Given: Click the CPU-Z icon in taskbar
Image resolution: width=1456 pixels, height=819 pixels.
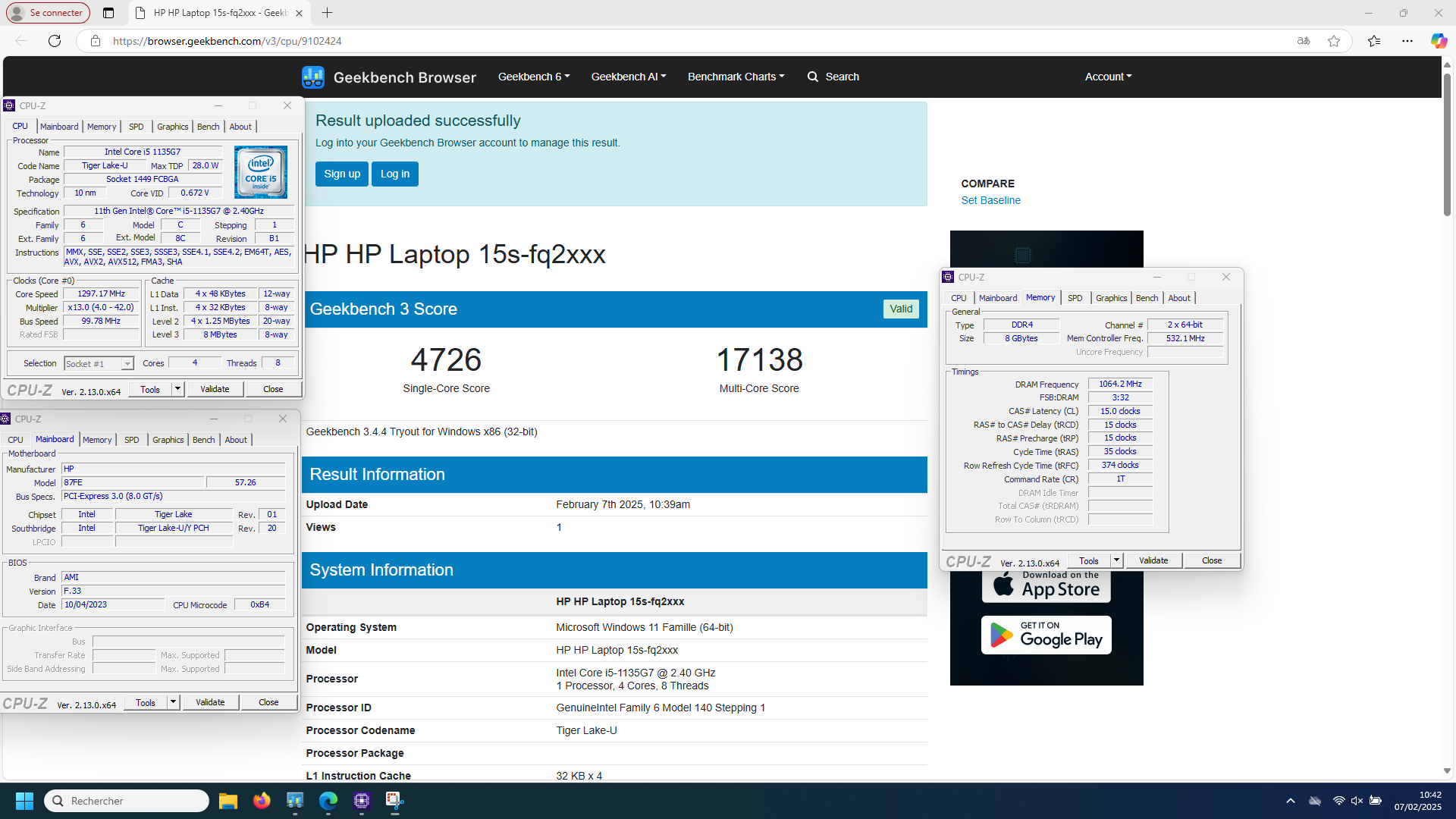Looking at the screenshot, I should point(362,801).
